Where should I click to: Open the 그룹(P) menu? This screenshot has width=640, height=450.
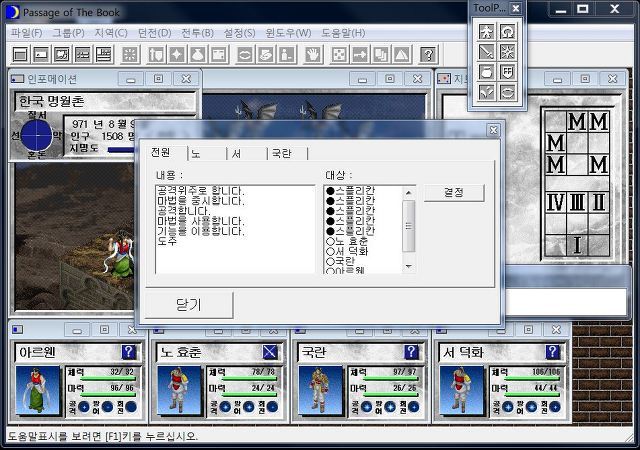(69, 33)
